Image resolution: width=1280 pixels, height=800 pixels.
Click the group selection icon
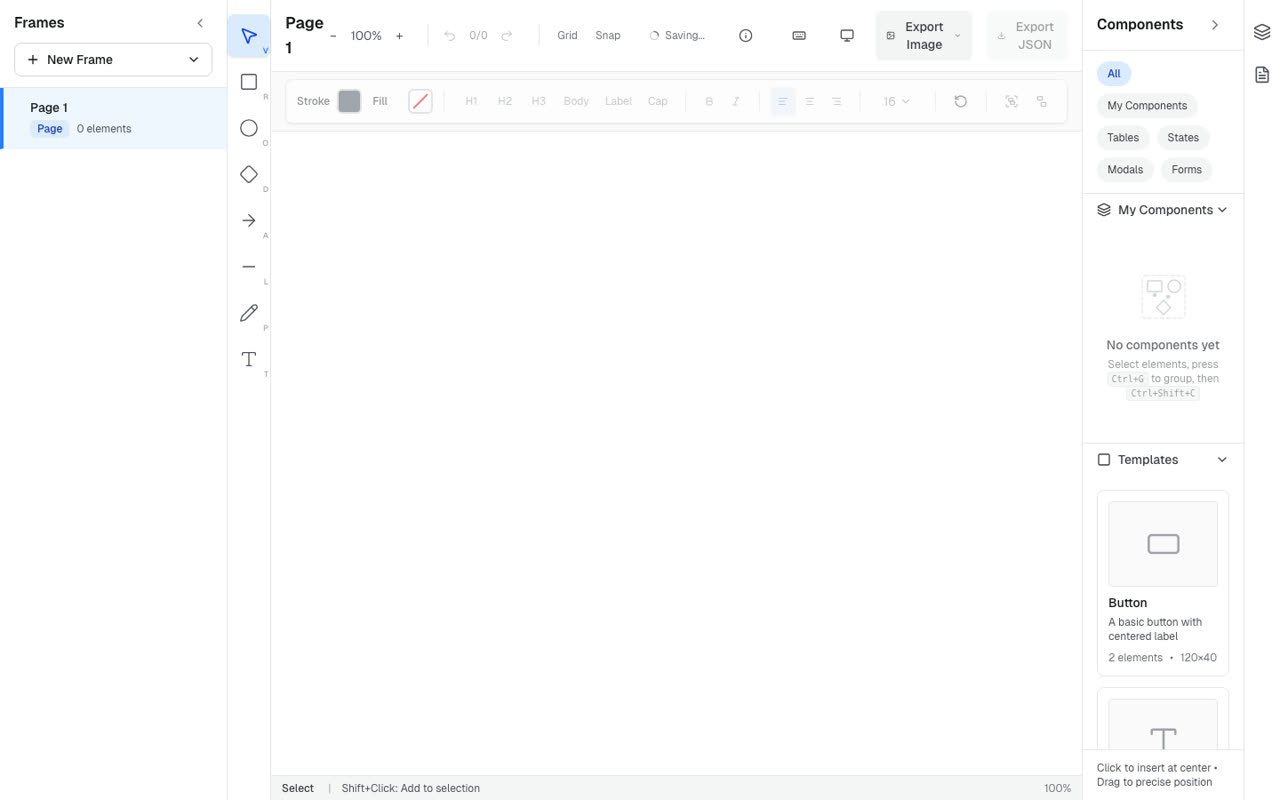coord(1012,101)
